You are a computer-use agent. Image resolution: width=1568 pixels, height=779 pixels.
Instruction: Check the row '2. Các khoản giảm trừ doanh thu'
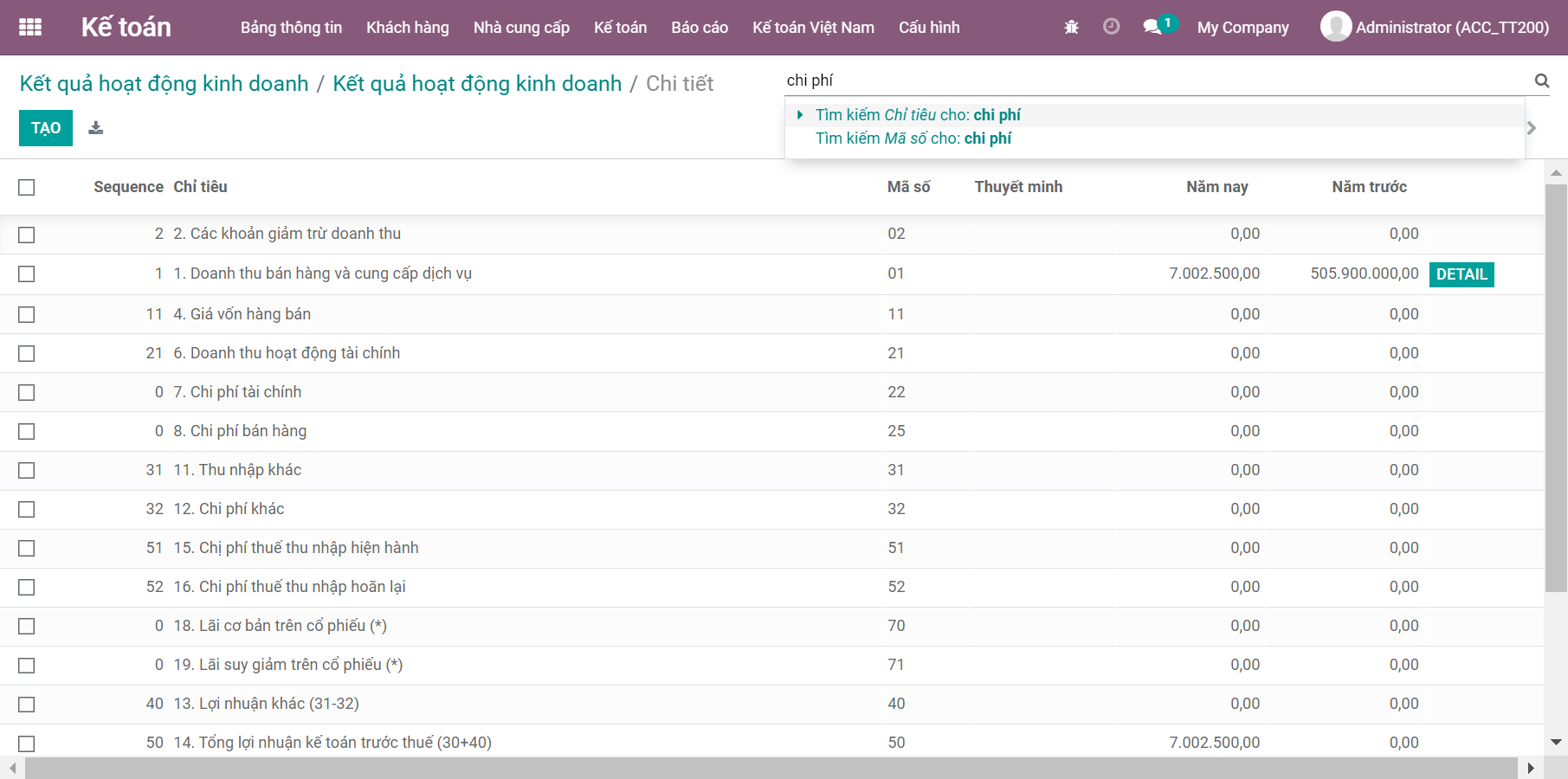pyautogui.click(x=27, y=235)
